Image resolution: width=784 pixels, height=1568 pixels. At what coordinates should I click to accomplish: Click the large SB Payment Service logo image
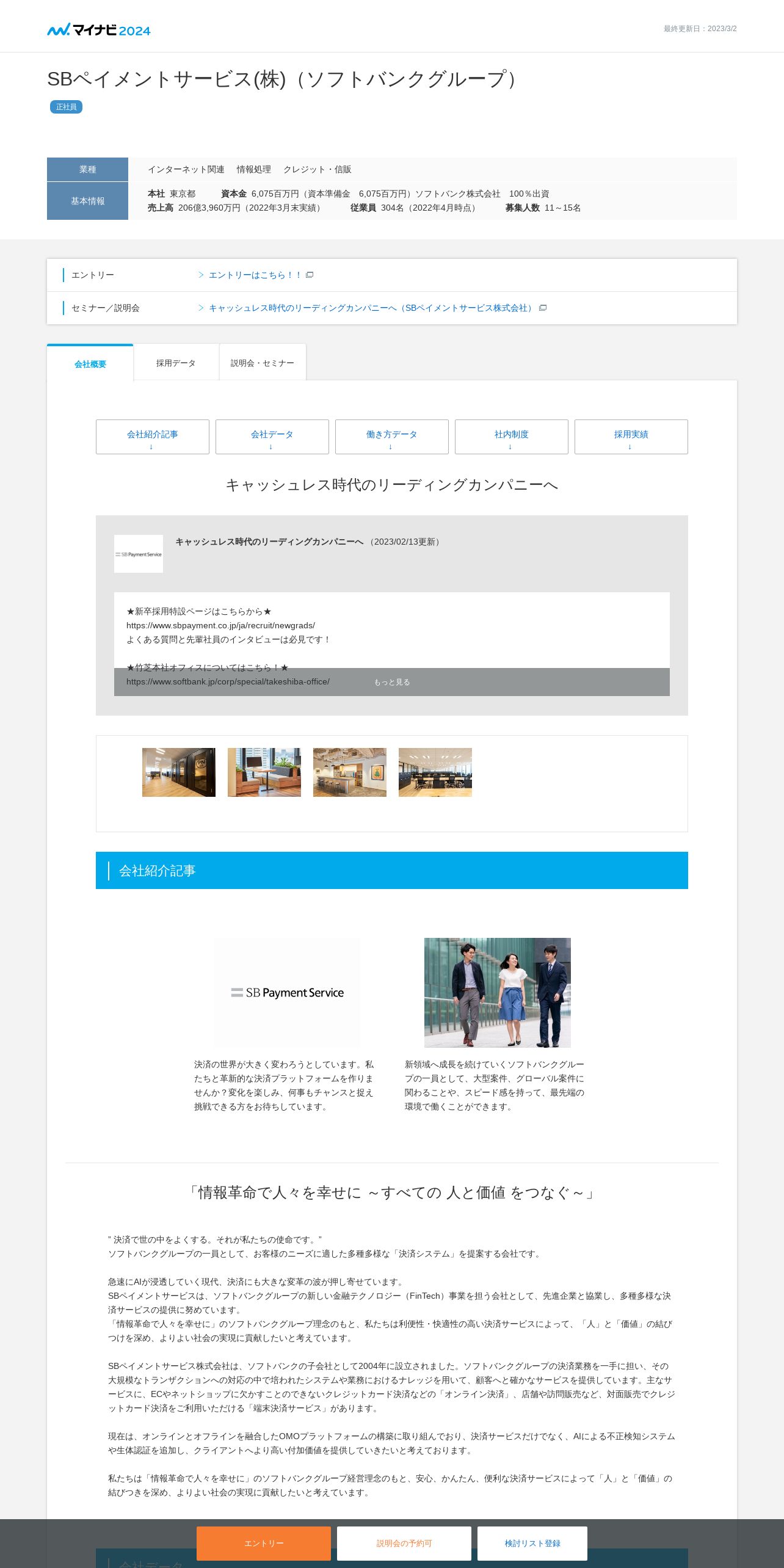[287, 993]
